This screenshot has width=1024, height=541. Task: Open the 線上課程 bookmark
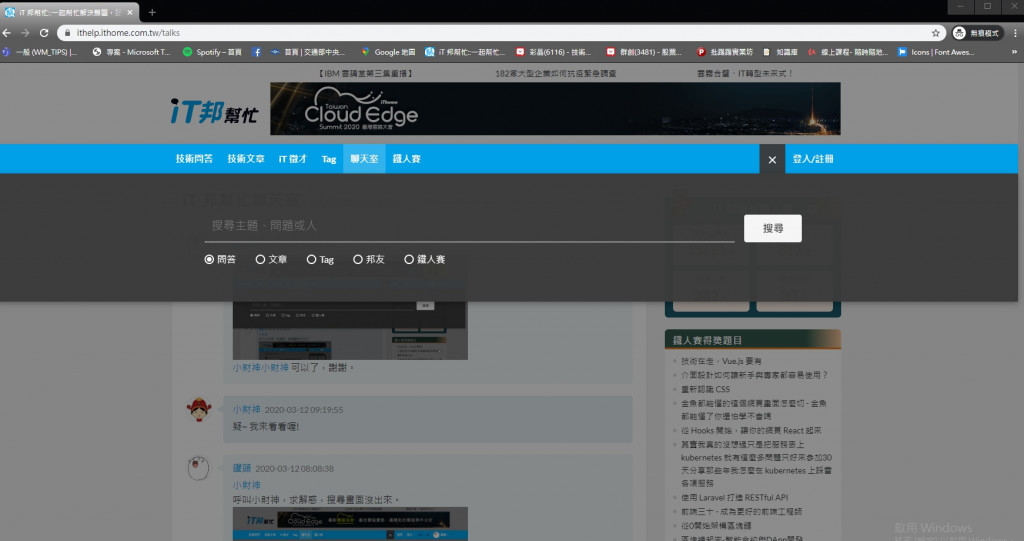848,52
